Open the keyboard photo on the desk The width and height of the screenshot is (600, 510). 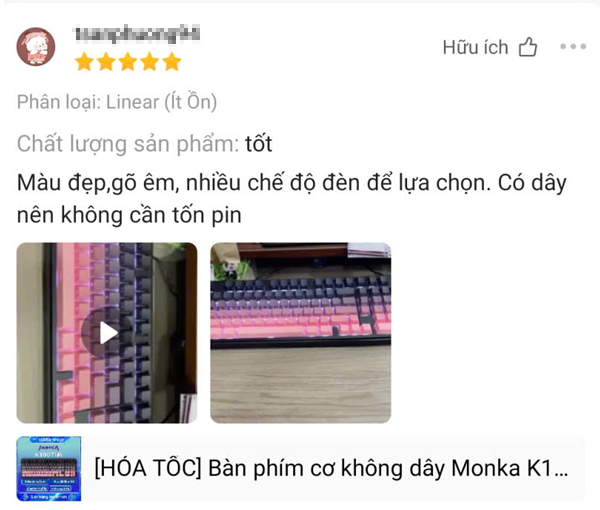[x=301, y=333]
